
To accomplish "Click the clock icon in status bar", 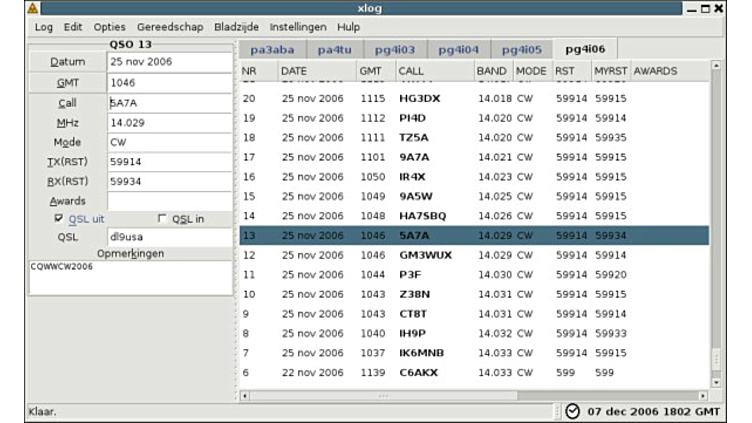I will pos(572,411).
